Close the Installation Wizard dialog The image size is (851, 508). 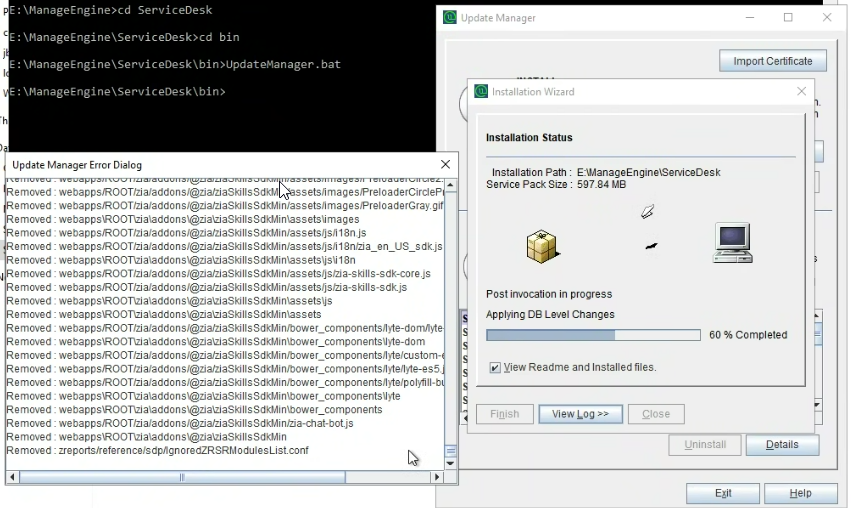click(801, 91)
